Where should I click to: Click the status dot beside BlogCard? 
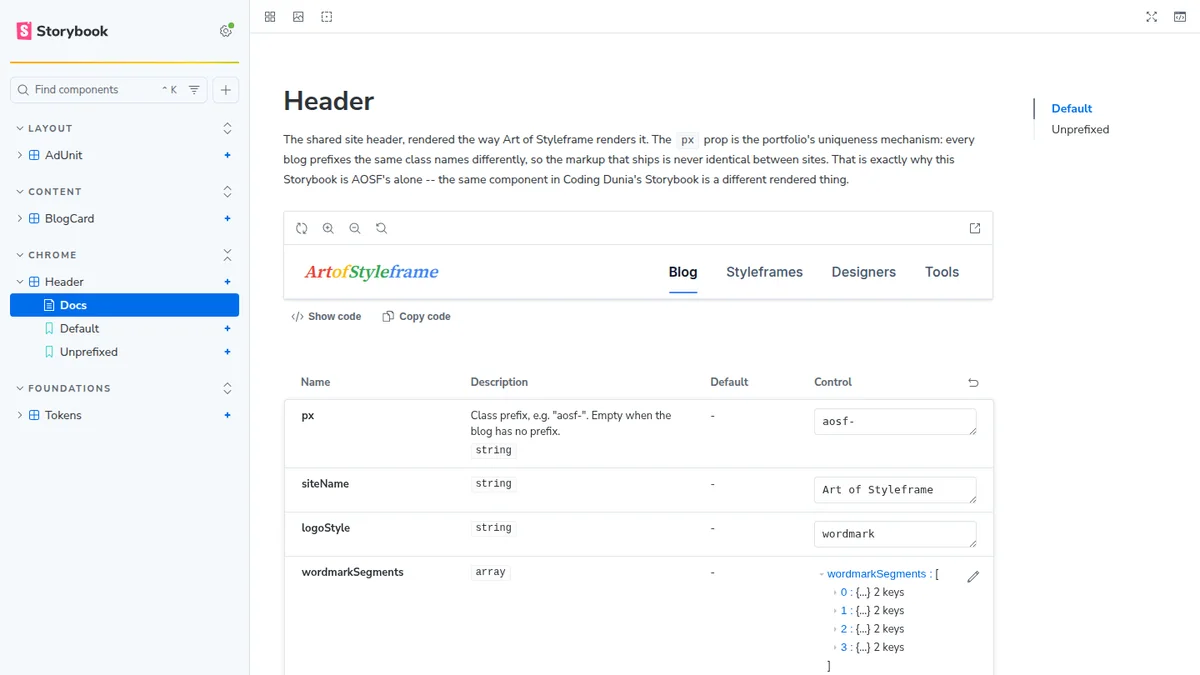(x=228, y=218)
